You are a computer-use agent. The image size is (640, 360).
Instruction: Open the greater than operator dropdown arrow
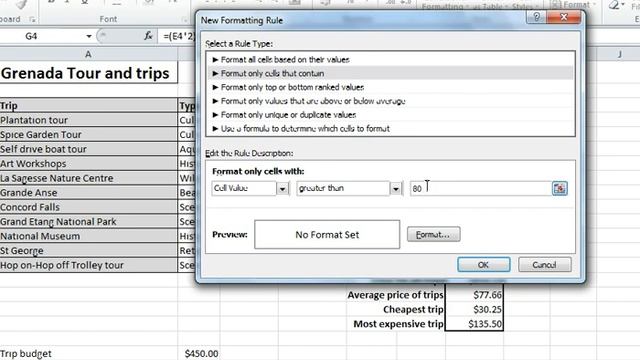click(x=396, y=189)
